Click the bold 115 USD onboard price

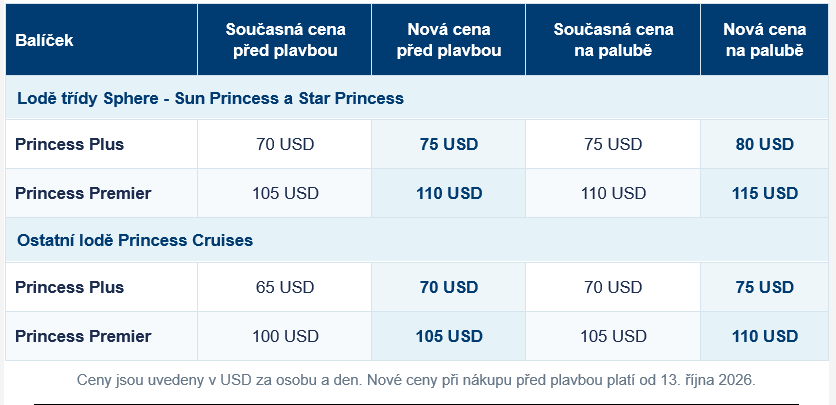click(765, 193)
